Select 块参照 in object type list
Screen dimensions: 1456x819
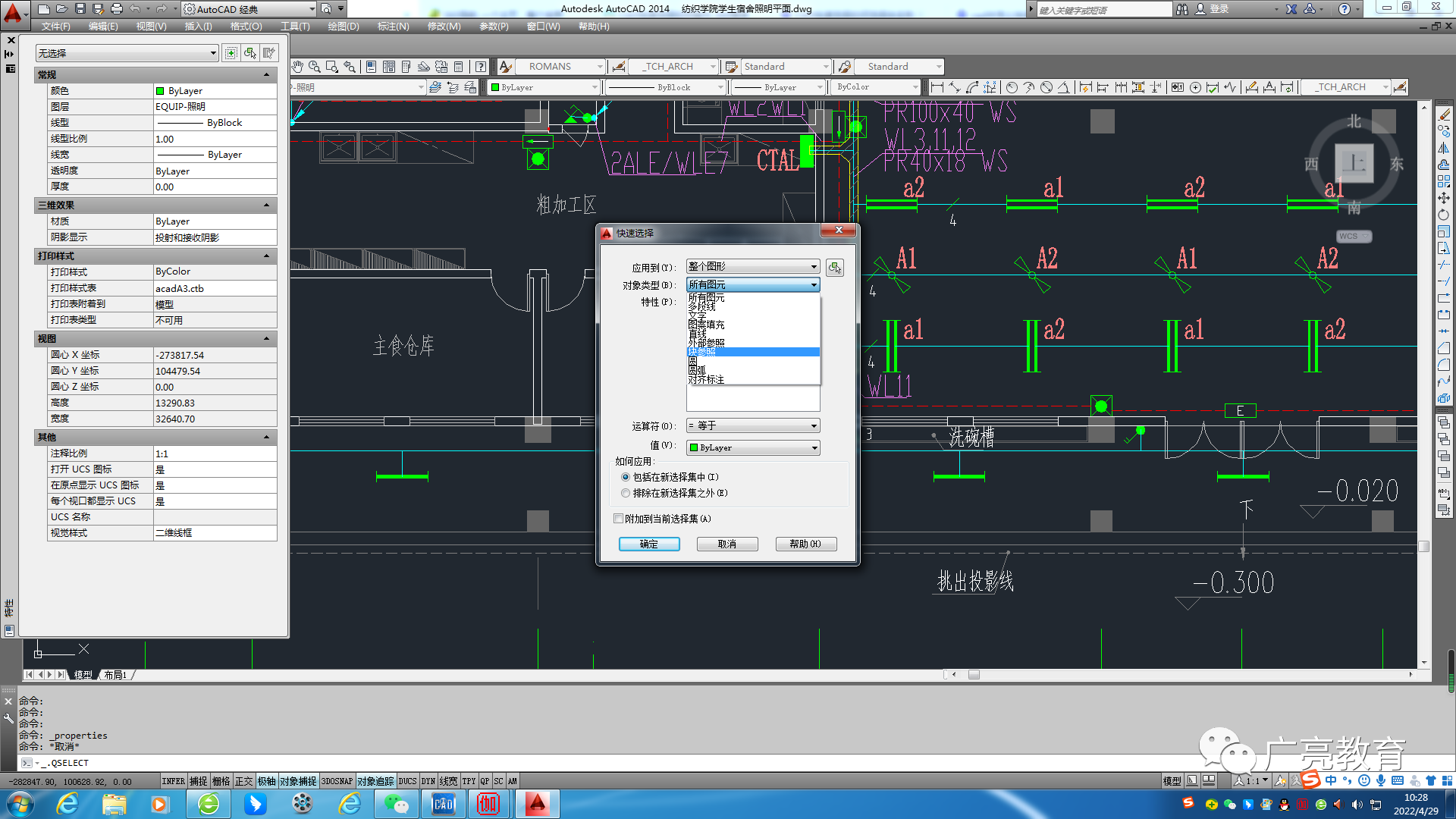pyautogui.click(x=753, y=352)
